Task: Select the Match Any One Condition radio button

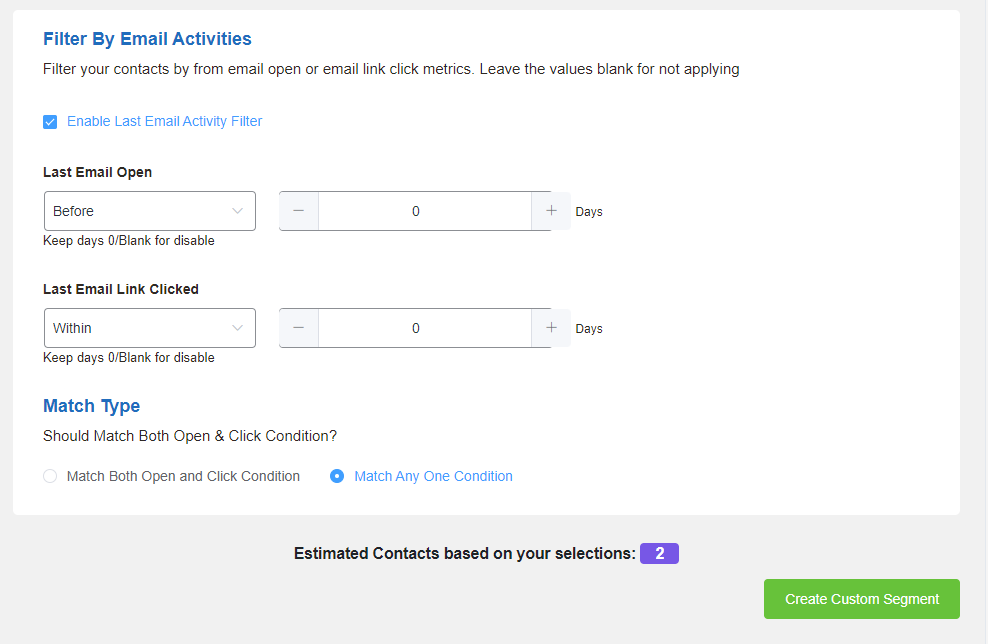Action: pyautogui.click(x=337, y=476)
